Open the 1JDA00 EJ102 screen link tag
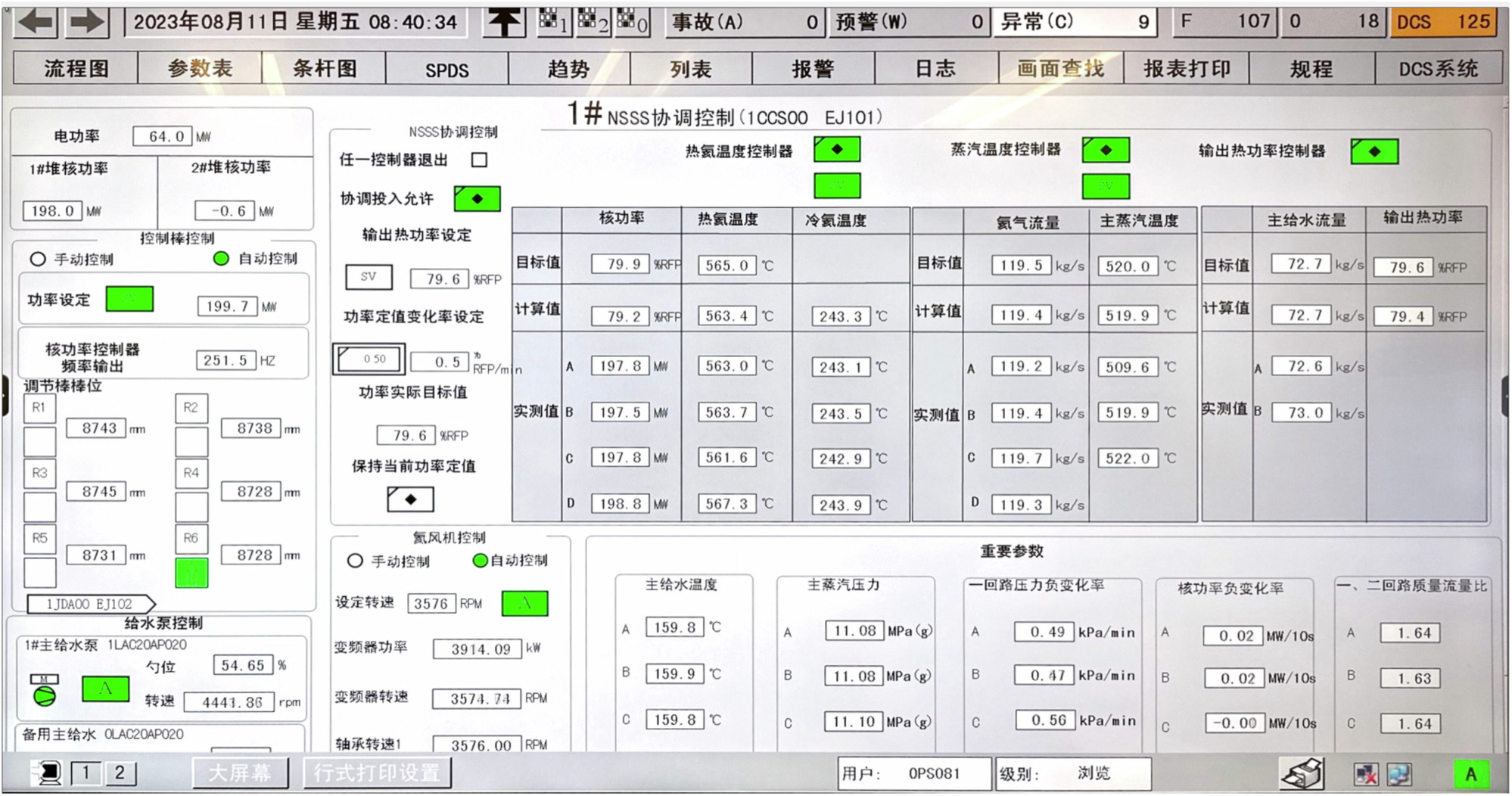 90,604
